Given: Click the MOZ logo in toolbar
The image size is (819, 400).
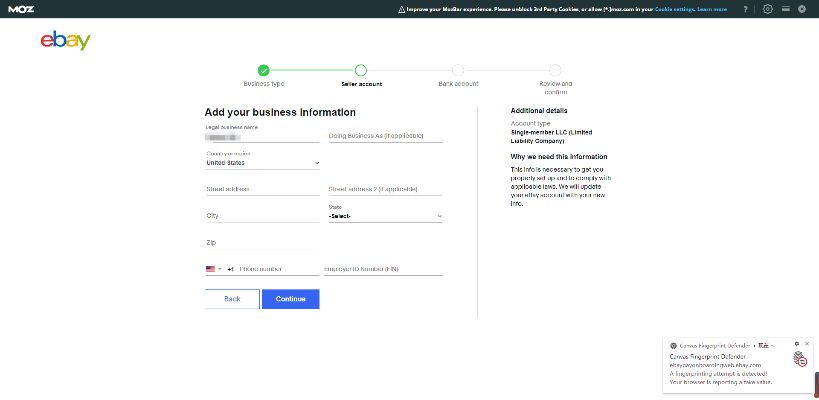Looking at the screenshot, I should (x=20, y=8).
